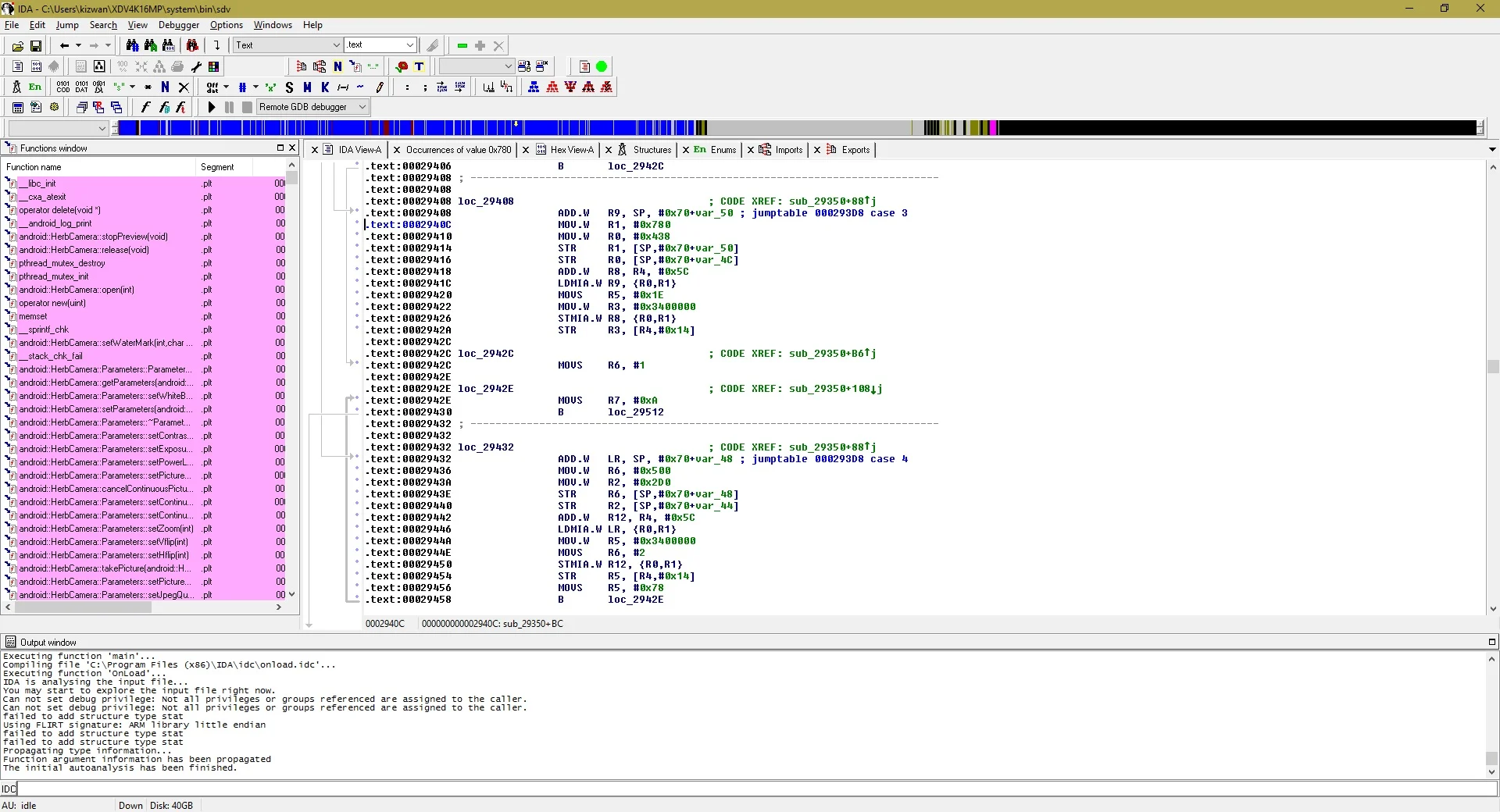Open the Jump menu
Viewport: 1500px width, 812px height.
pos(67,25)
